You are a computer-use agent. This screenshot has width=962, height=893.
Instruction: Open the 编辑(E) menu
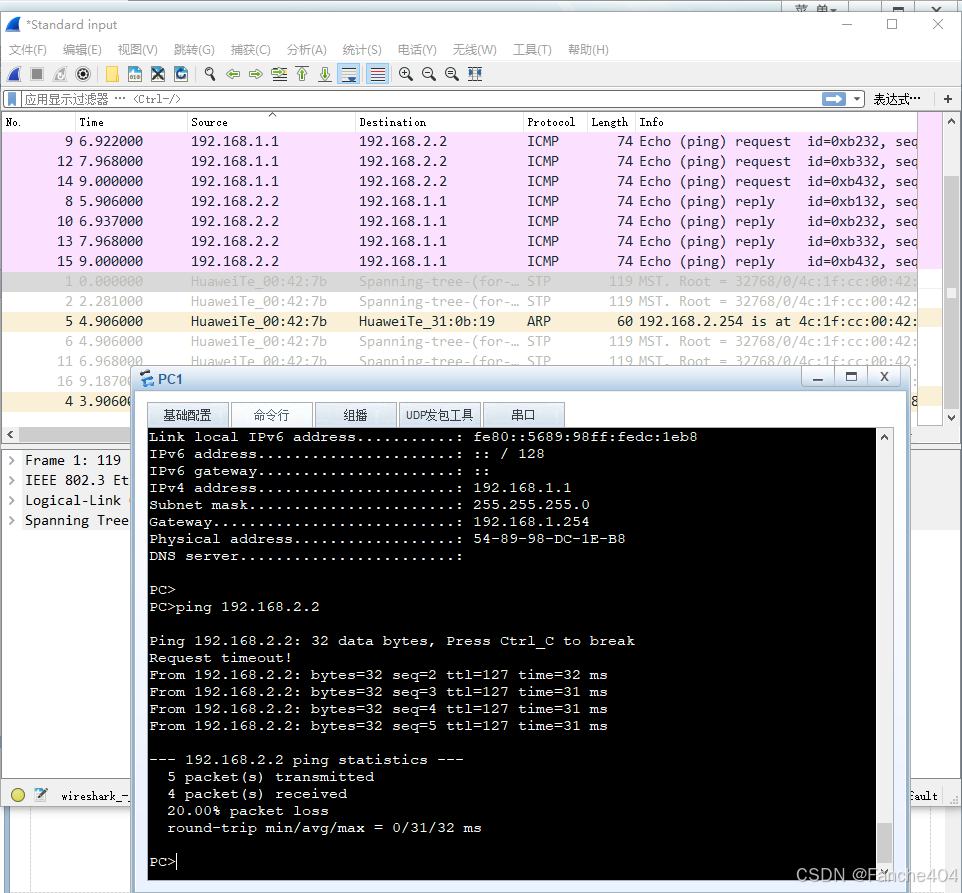click(x=82, y=50)
